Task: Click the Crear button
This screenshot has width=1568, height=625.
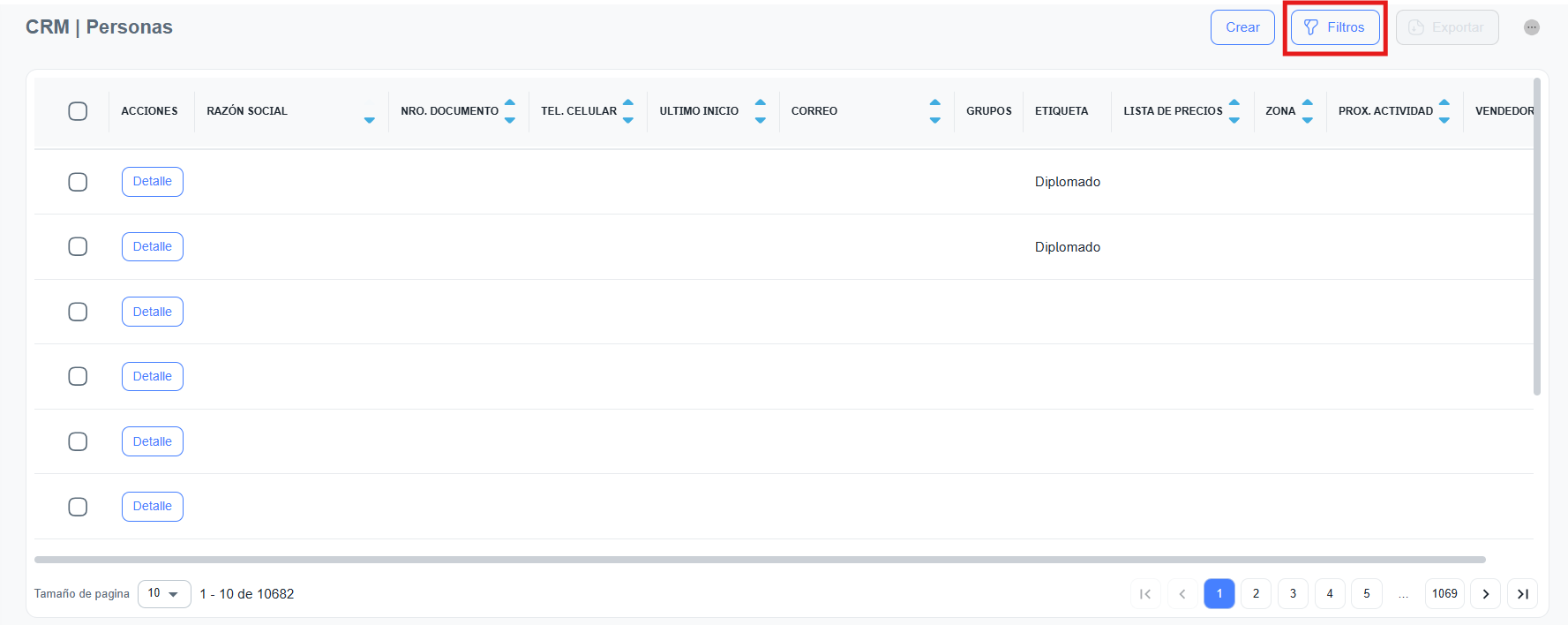Action: click(x=1242, y=27)
